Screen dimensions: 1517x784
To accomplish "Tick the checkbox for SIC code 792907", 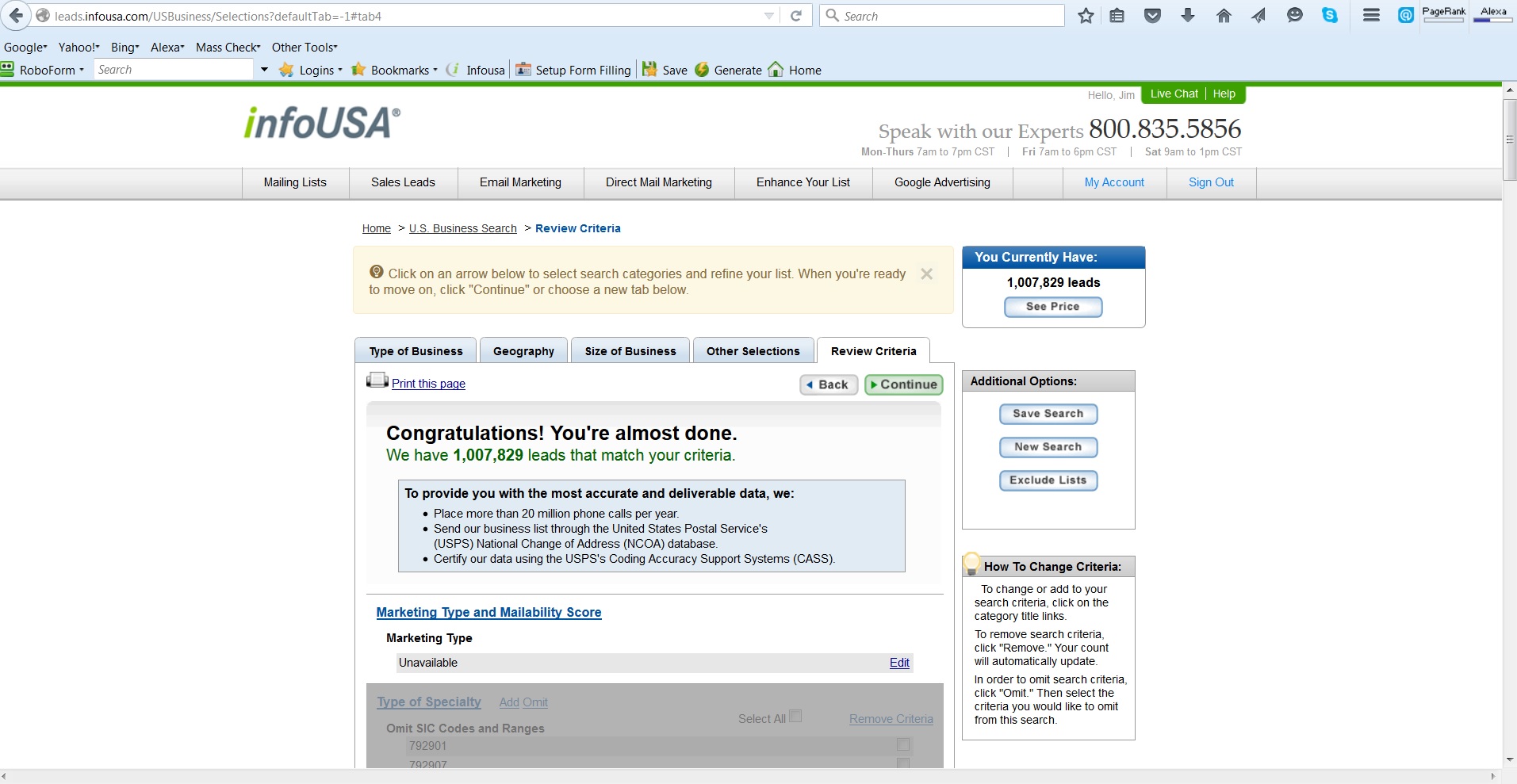I will click(902, 763).
